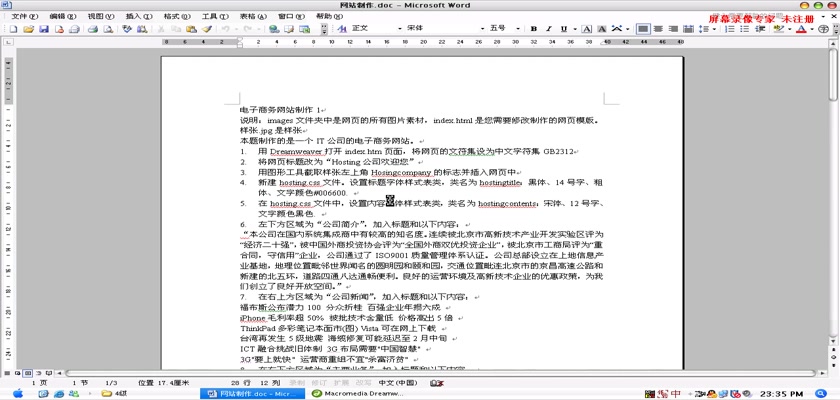Viewport: 840px width, 400px height.
Task: Expand character scaling dropdown arrow
Action: [x=627, y=28]
